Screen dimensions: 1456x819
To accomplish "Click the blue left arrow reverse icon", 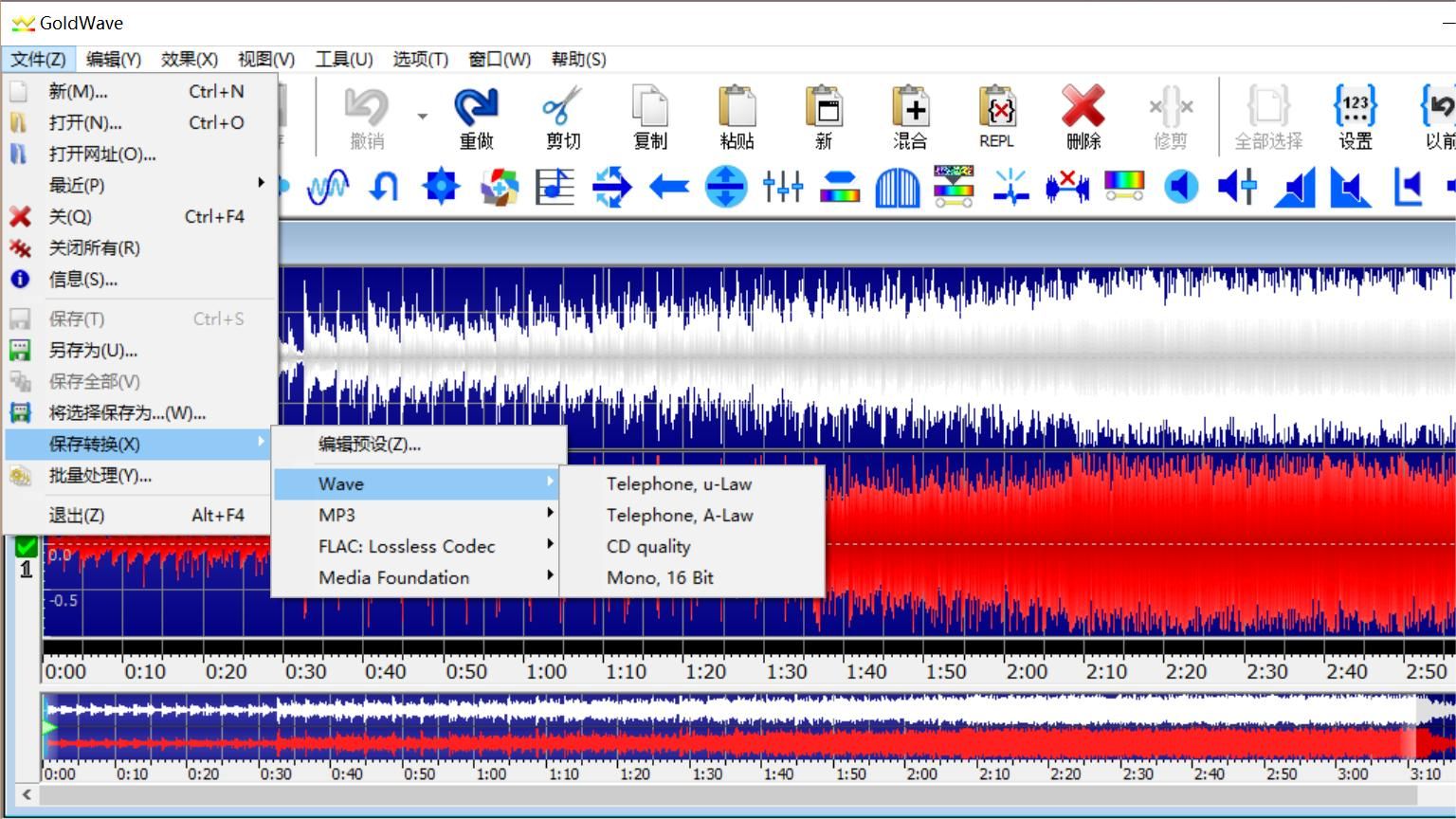I will pyautogui.click(x=668, y=187).
